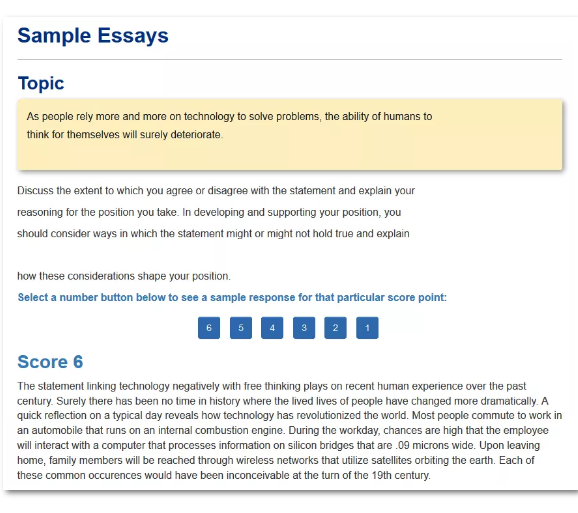Click the Score 6 heading
This screenshot has height=513, width=578.
[x=50, y=362]
